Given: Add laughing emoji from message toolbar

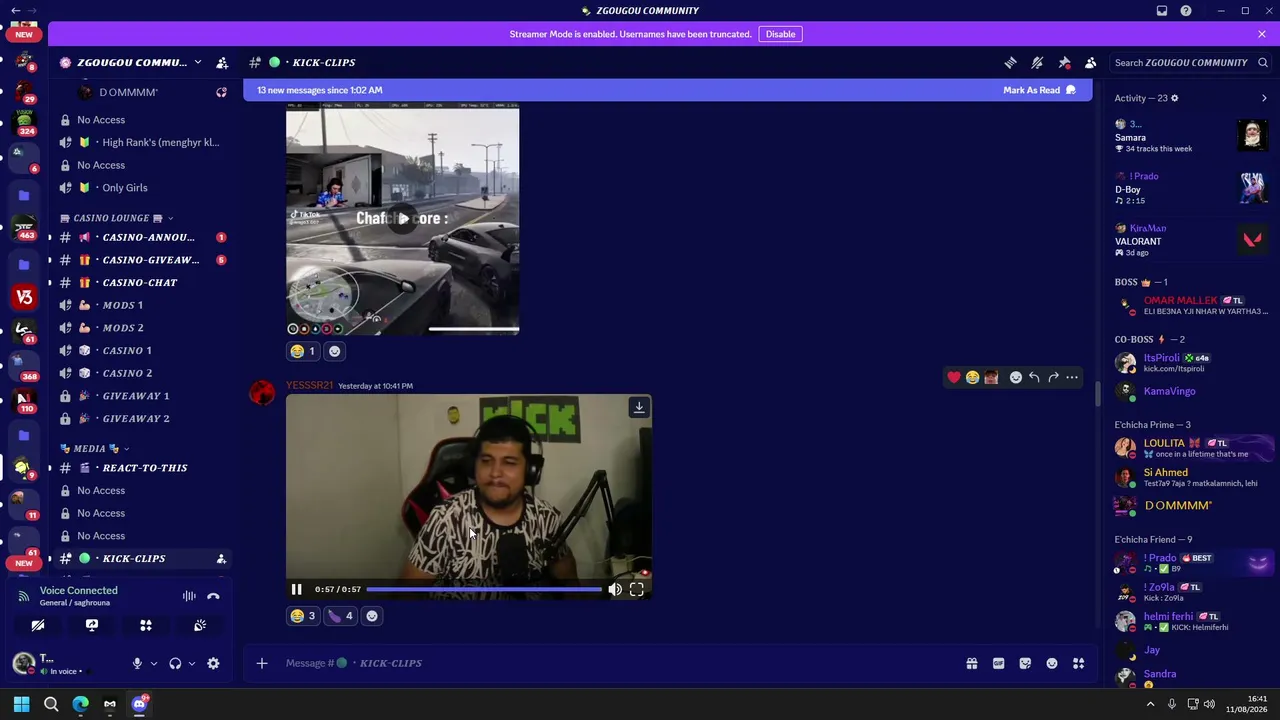Looking at the screenshot, I should point(972,377).
